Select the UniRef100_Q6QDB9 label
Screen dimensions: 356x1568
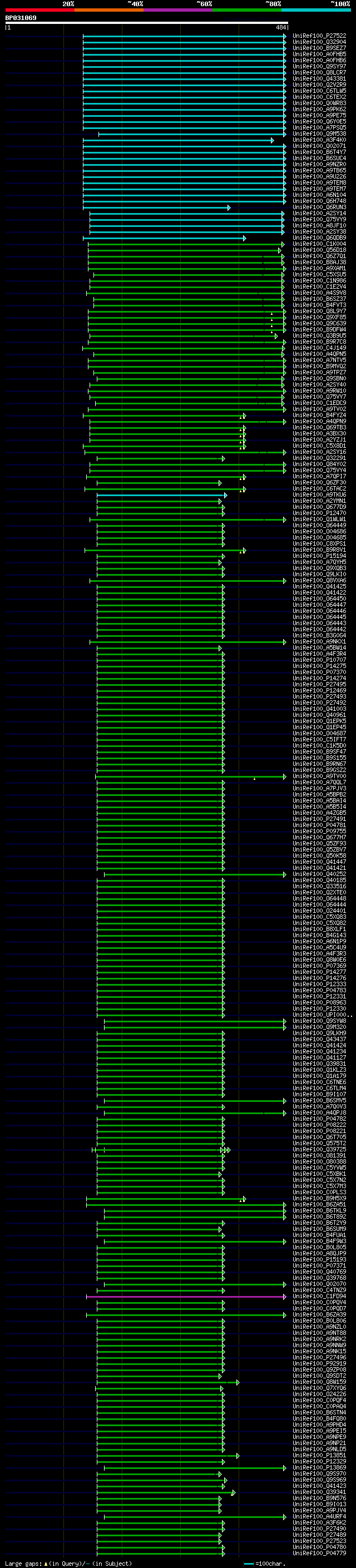[319, 238]
